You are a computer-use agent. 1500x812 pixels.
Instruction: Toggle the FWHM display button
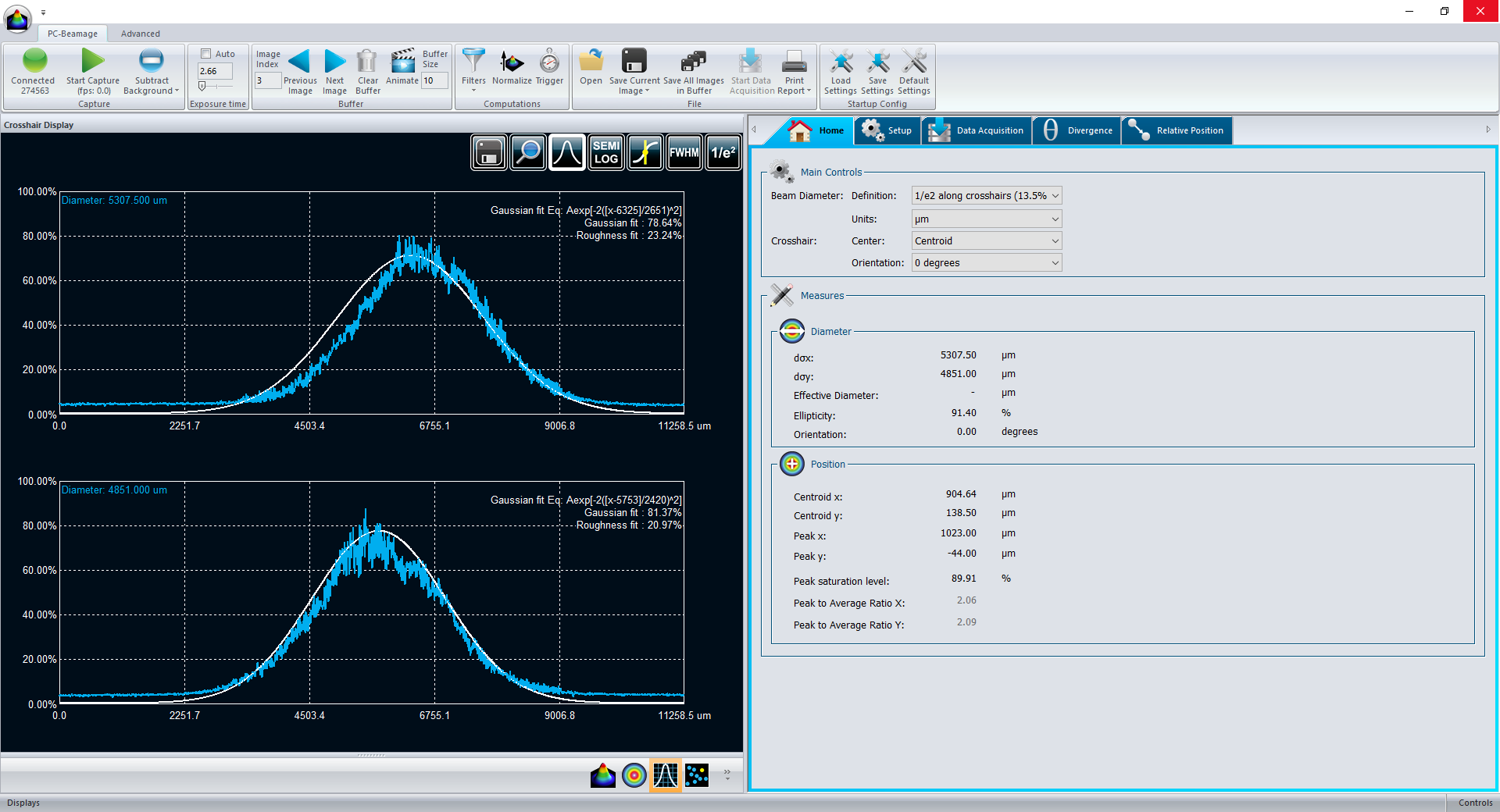[684, 152]
